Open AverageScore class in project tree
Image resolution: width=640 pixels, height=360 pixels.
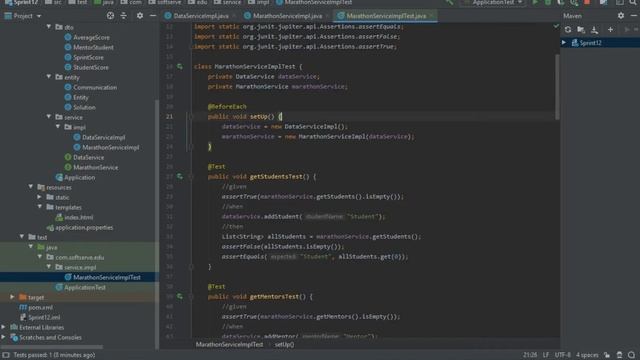point(91,37)
